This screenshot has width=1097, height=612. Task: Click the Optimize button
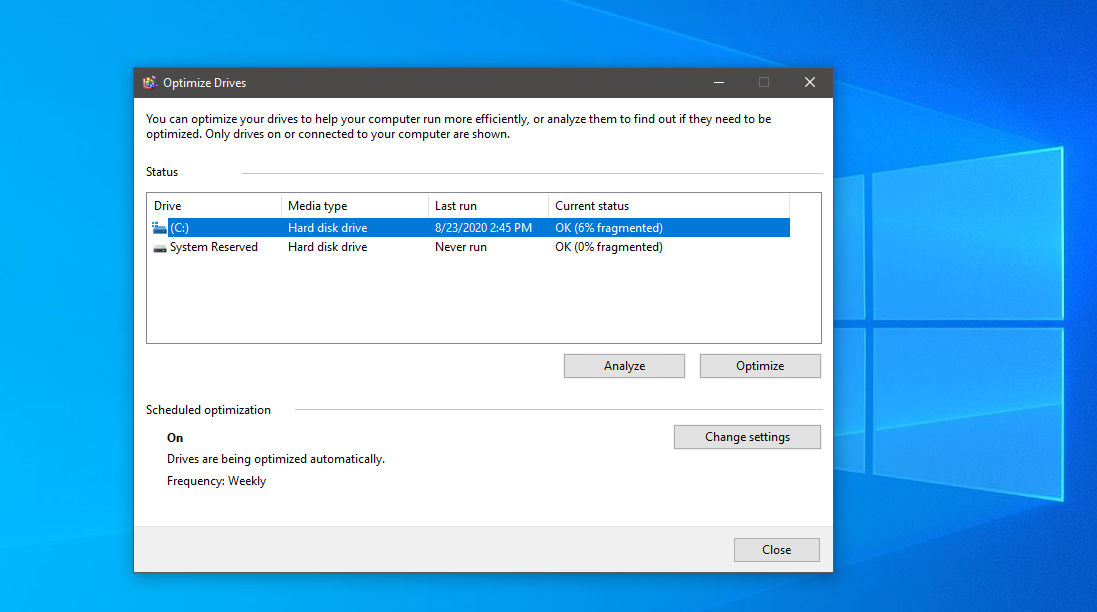point(760,366)
